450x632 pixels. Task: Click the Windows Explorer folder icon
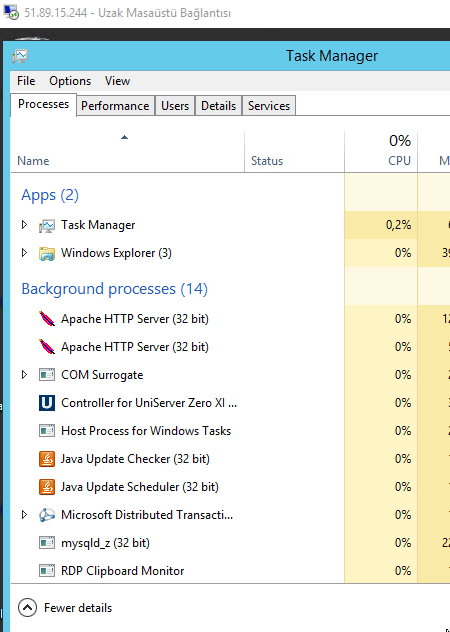47,253
